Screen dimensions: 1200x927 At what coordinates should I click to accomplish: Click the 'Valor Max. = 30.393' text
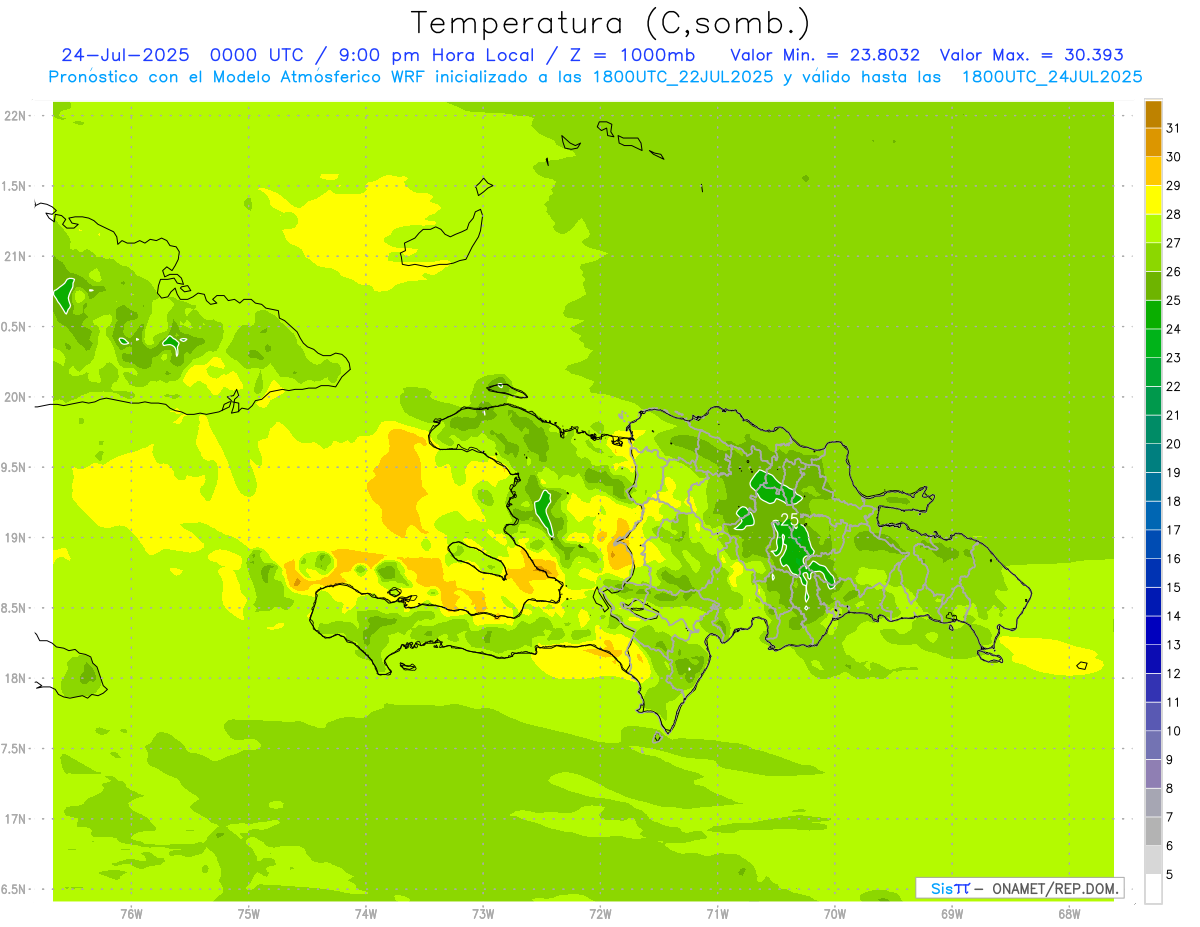[1032, 55]
